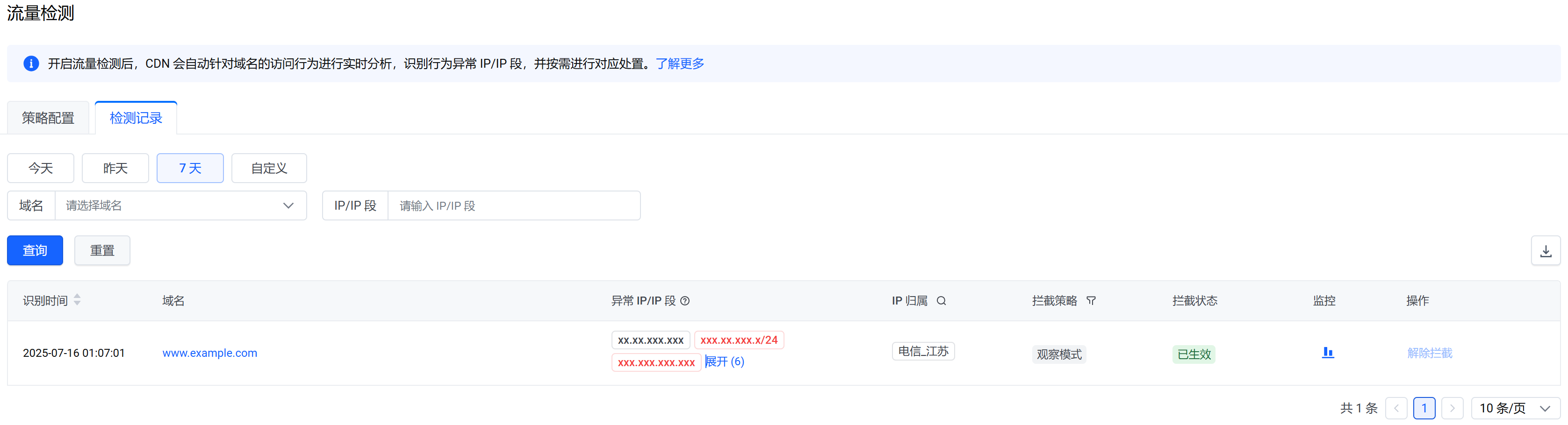Select the 7 天 time range
The width and height of the screenshot is (1568, 425).
[190, 168]
